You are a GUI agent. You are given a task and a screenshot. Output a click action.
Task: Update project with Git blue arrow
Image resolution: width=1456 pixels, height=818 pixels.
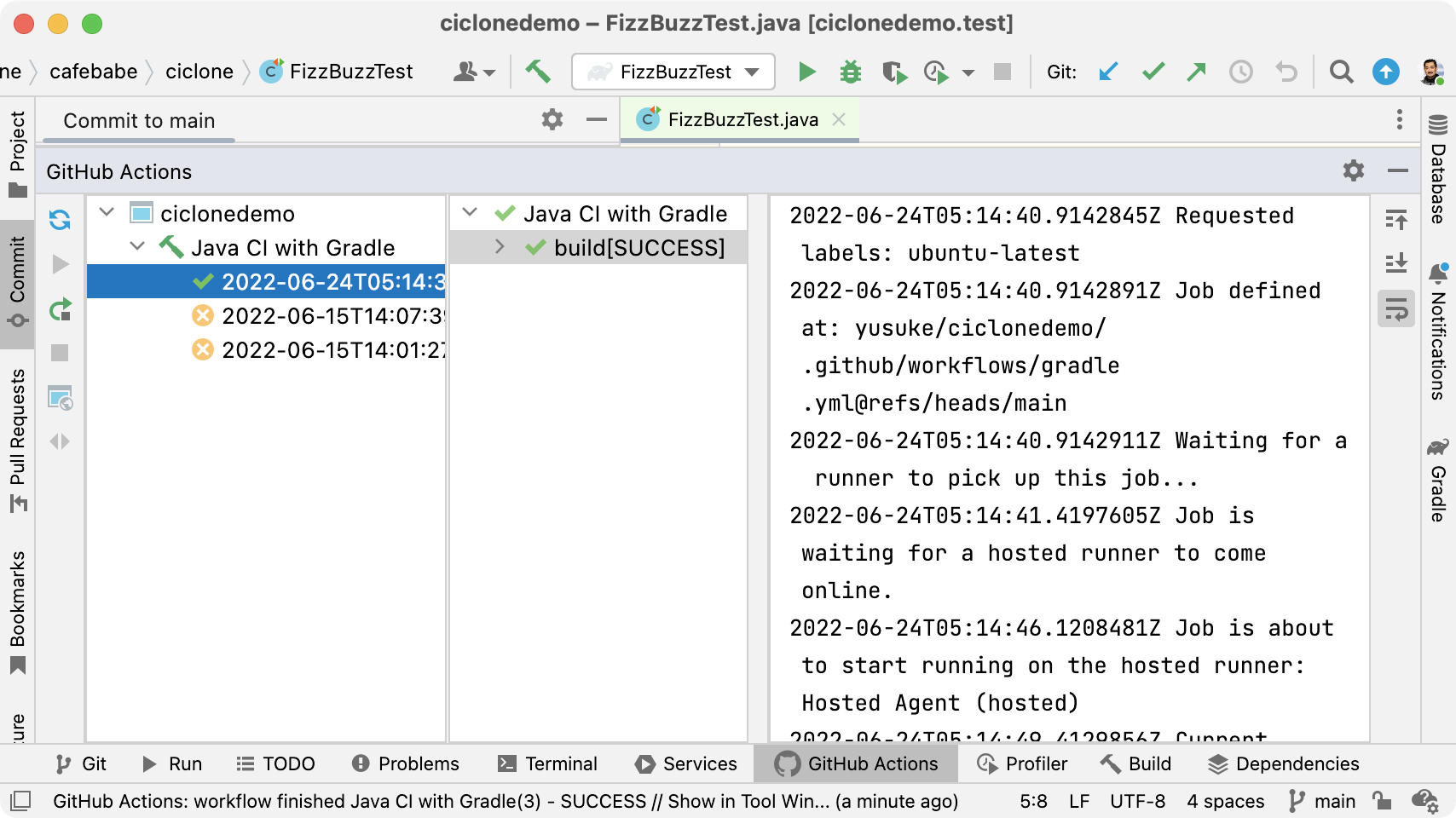[x=1108, y=72]
